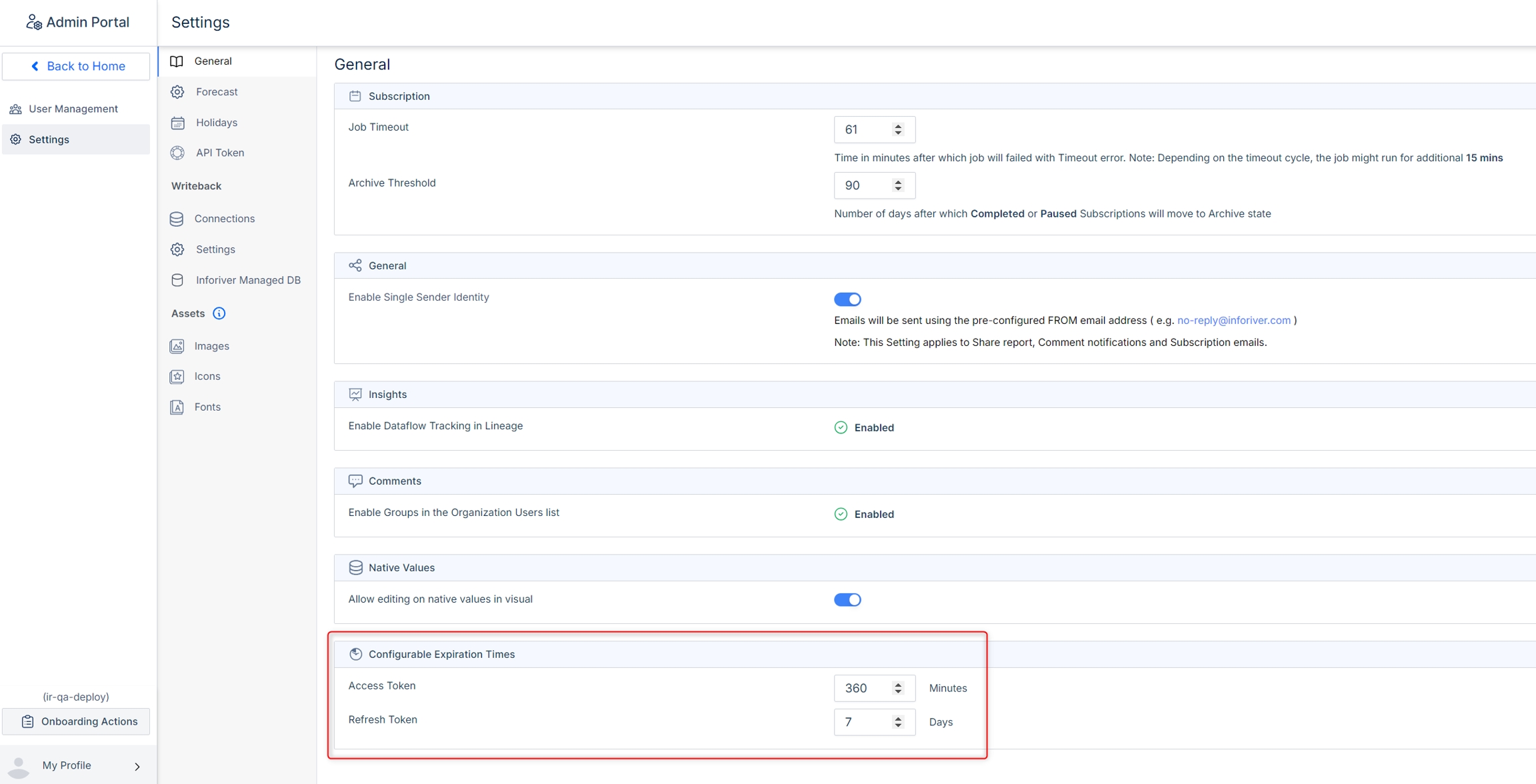Viewport: 1536px width, 784px height.
Task: Select the Images asset icon
Action: 177,346
